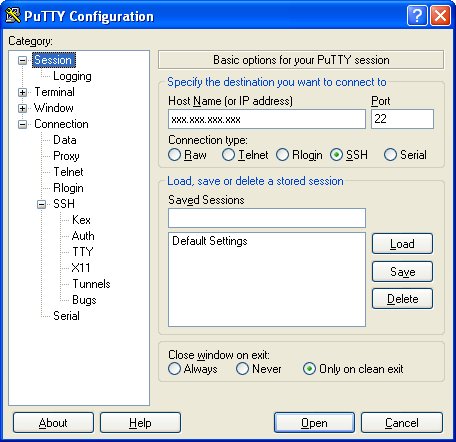Click the Cancel button

point(402,423)
